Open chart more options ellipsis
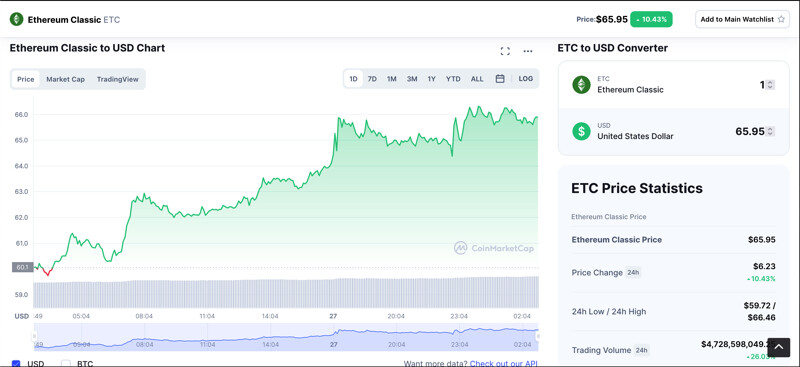800x367 pixels. (x=528, y=51)
